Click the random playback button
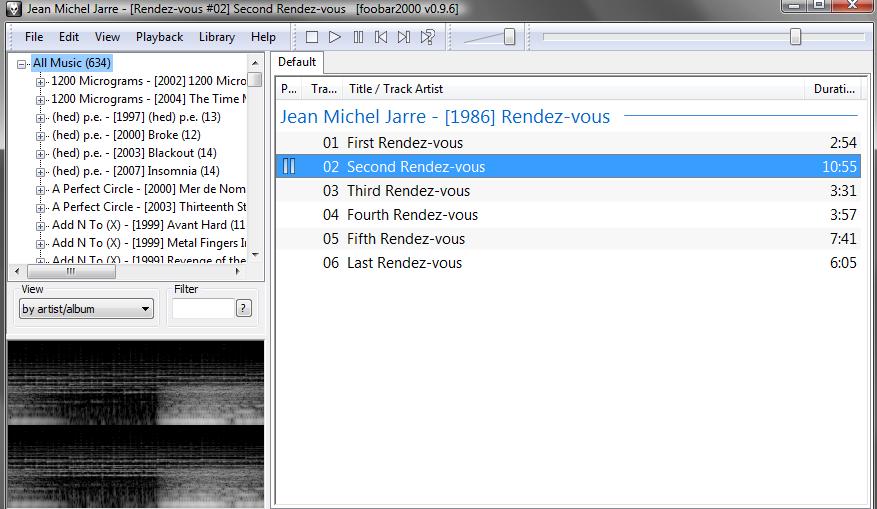Image resolution: width=877 pixels, height=509 pixels. [x=427, y=37]
